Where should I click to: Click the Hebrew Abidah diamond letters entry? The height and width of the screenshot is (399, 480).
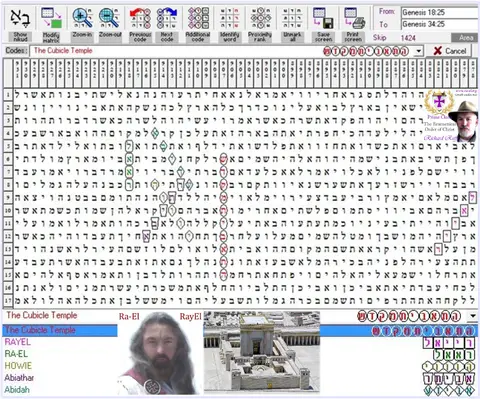(x=449, y=389)
